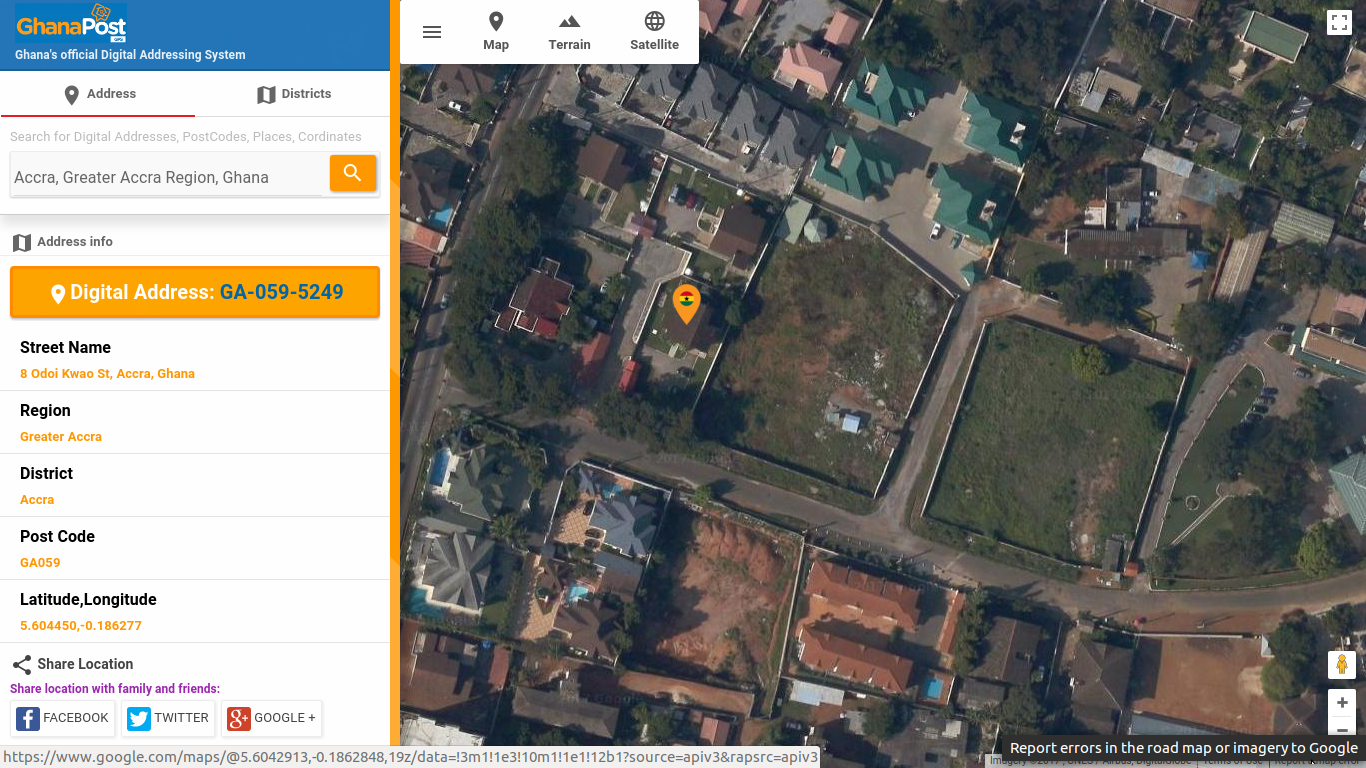The width and height of the screenshot is (1366, 768).
Task: Open the hamburger menu on map toolbar
Action: click(432, 32)
